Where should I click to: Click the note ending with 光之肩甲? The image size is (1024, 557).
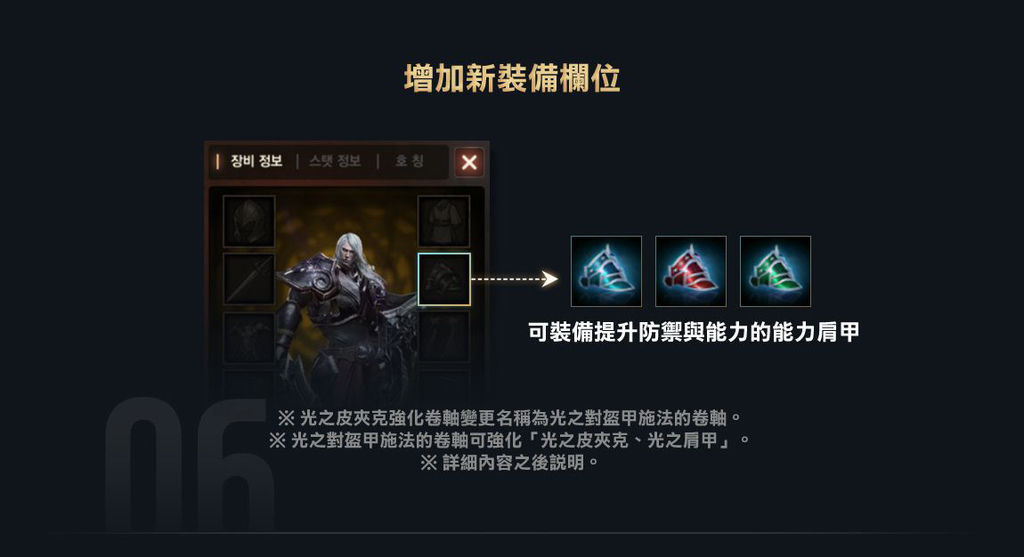510,440
